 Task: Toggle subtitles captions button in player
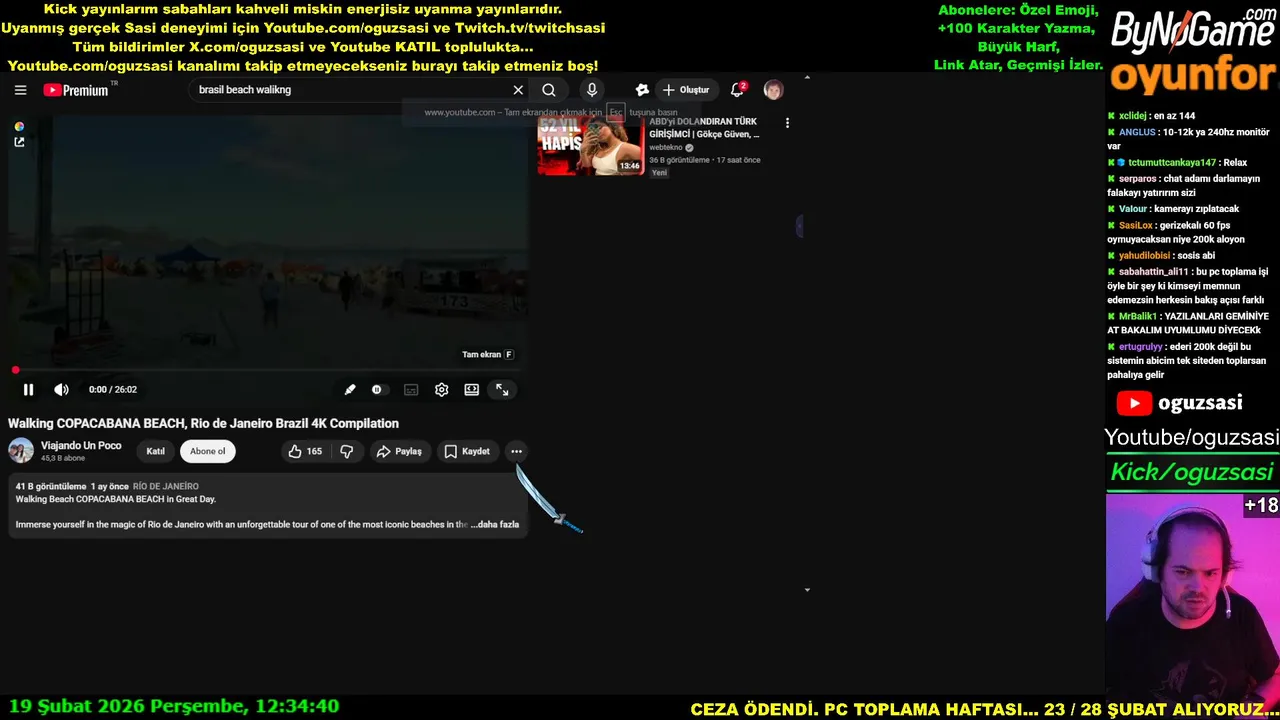click(411, 390)
